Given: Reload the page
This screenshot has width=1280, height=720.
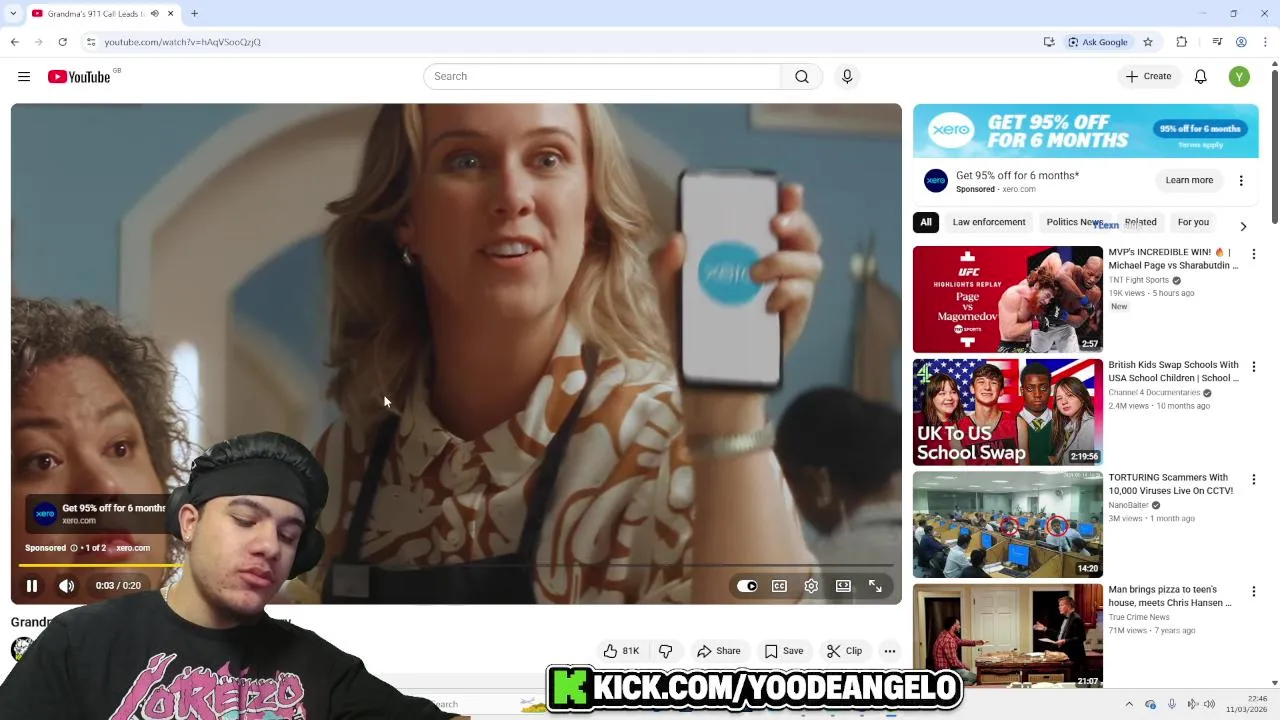Looking at the screenshot, I should 62,42.
